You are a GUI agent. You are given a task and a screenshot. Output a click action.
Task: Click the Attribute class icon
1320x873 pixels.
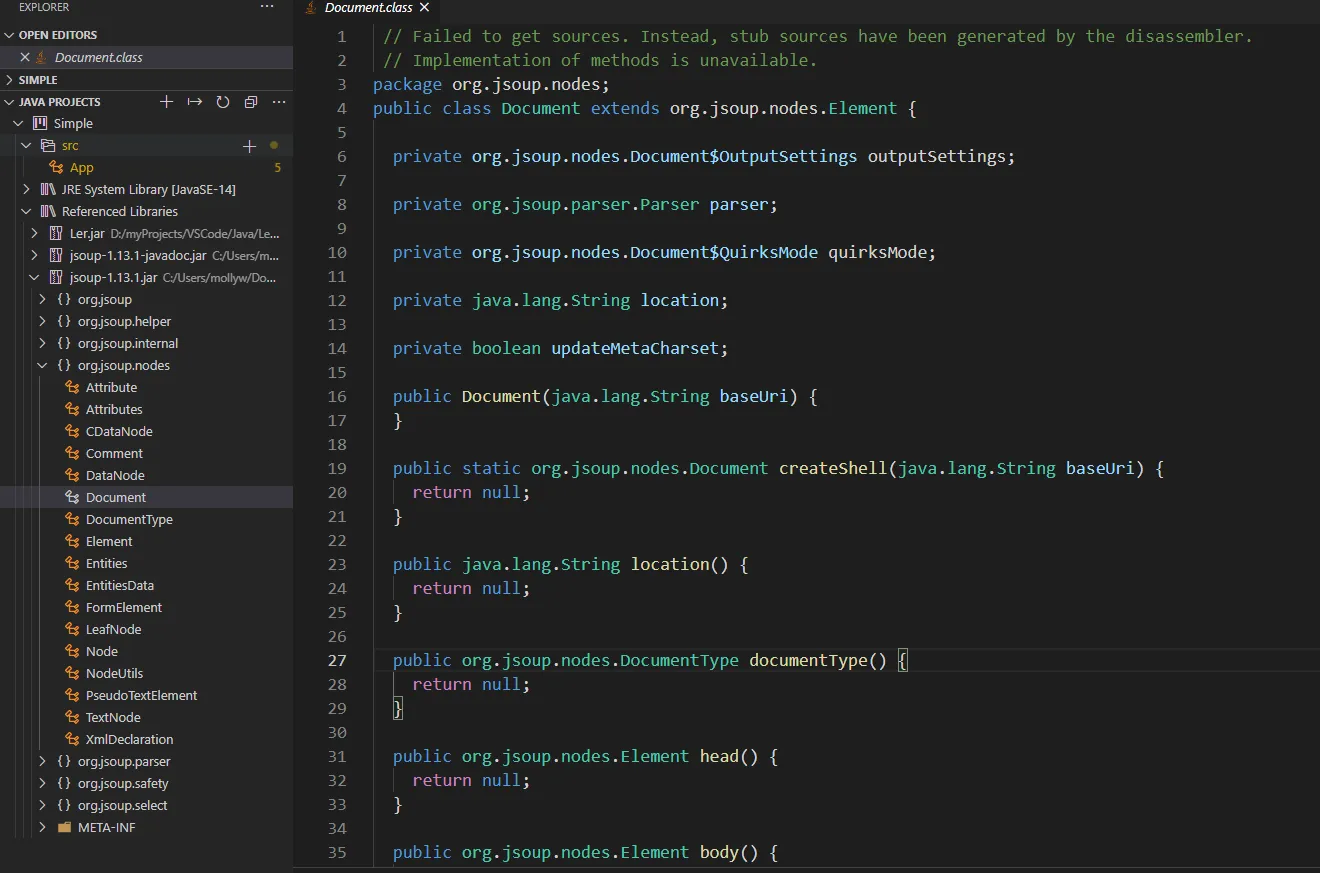(x=72, y=388)
